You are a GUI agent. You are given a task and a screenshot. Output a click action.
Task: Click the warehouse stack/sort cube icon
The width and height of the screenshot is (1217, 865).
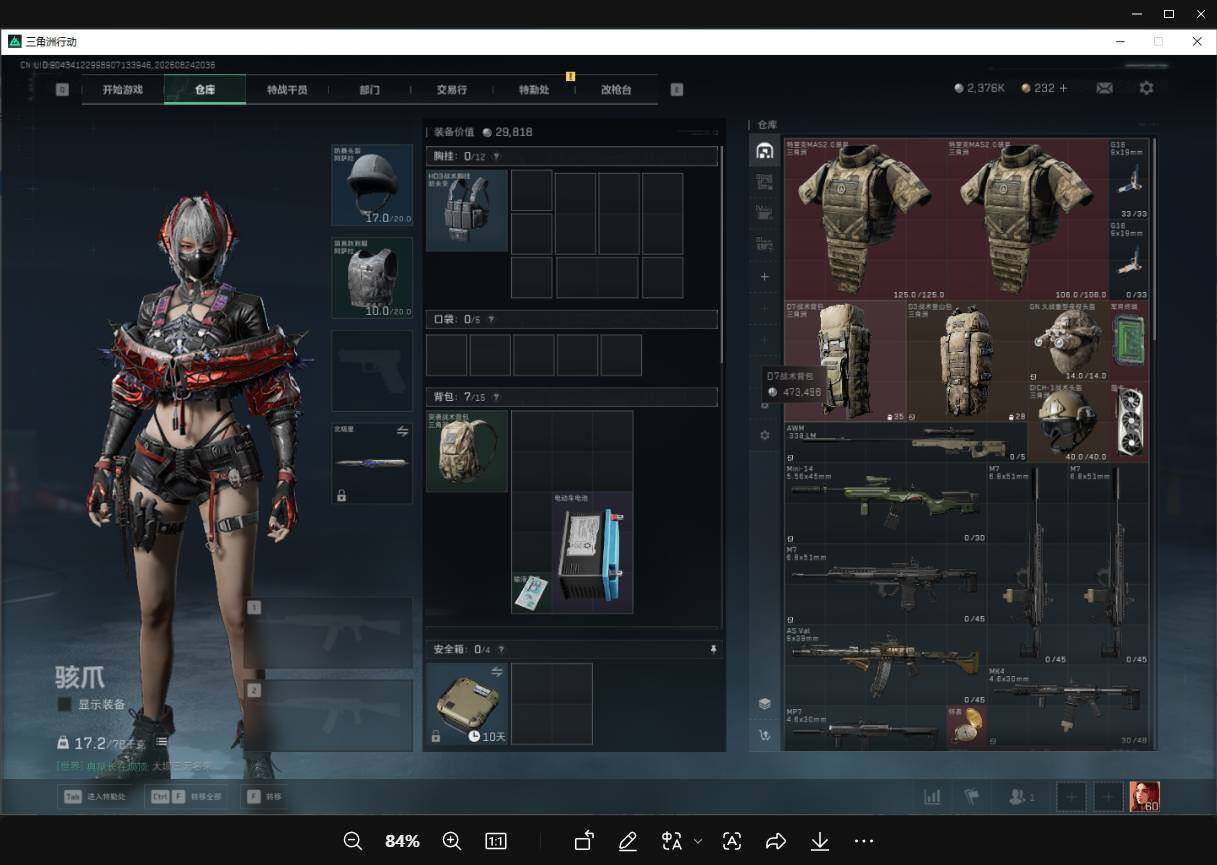(765, 704)
